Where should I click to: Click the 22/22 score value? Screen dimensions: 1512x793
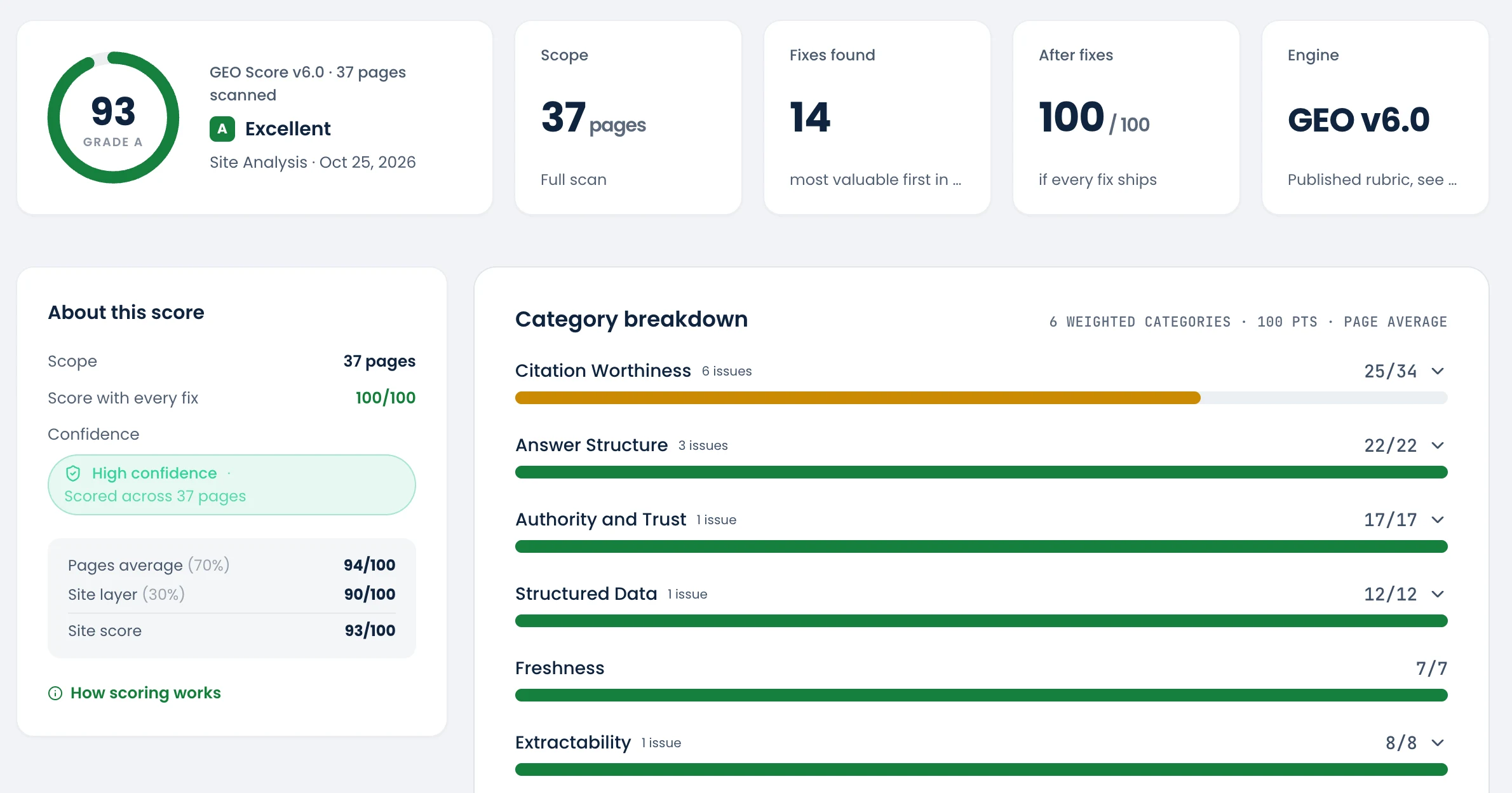tap(1391, 445)
